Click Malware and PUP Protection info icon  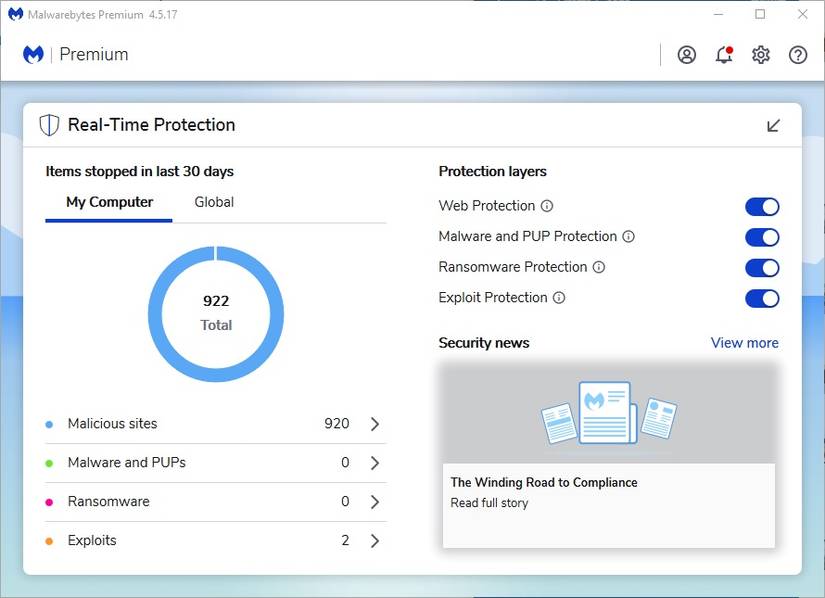629,237
